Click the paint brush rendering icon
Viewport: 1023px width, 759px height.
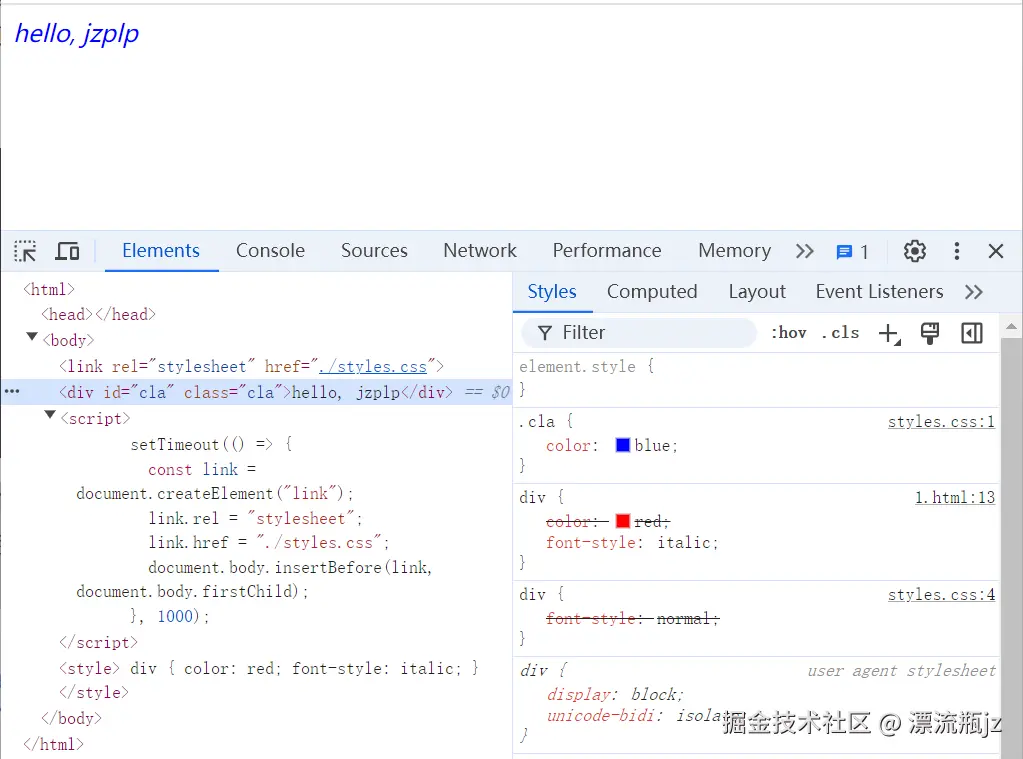[x=929, y=333]
